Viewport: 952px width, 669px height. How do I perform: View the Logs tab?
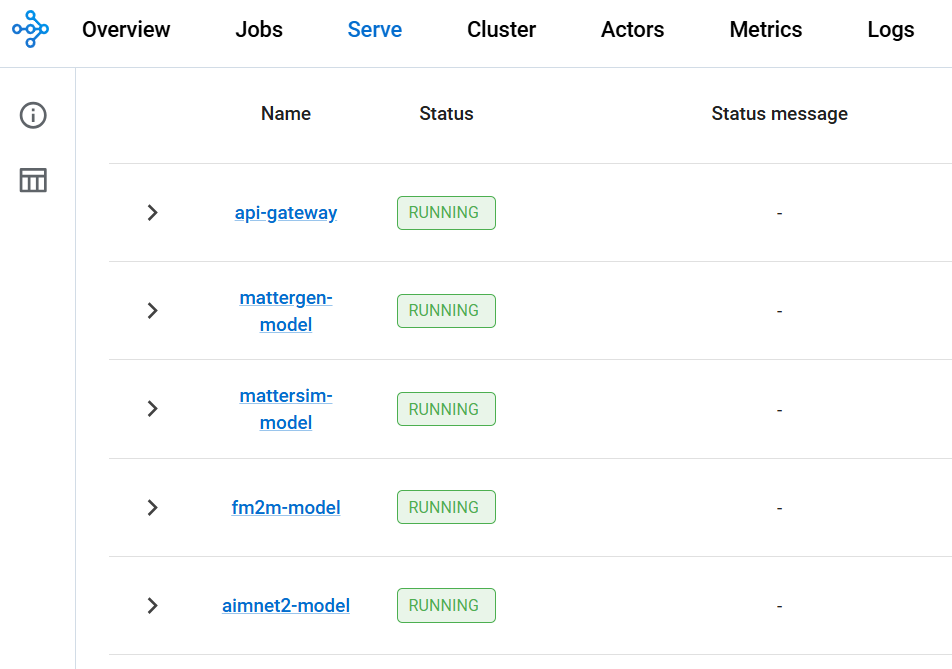[891, 29]
